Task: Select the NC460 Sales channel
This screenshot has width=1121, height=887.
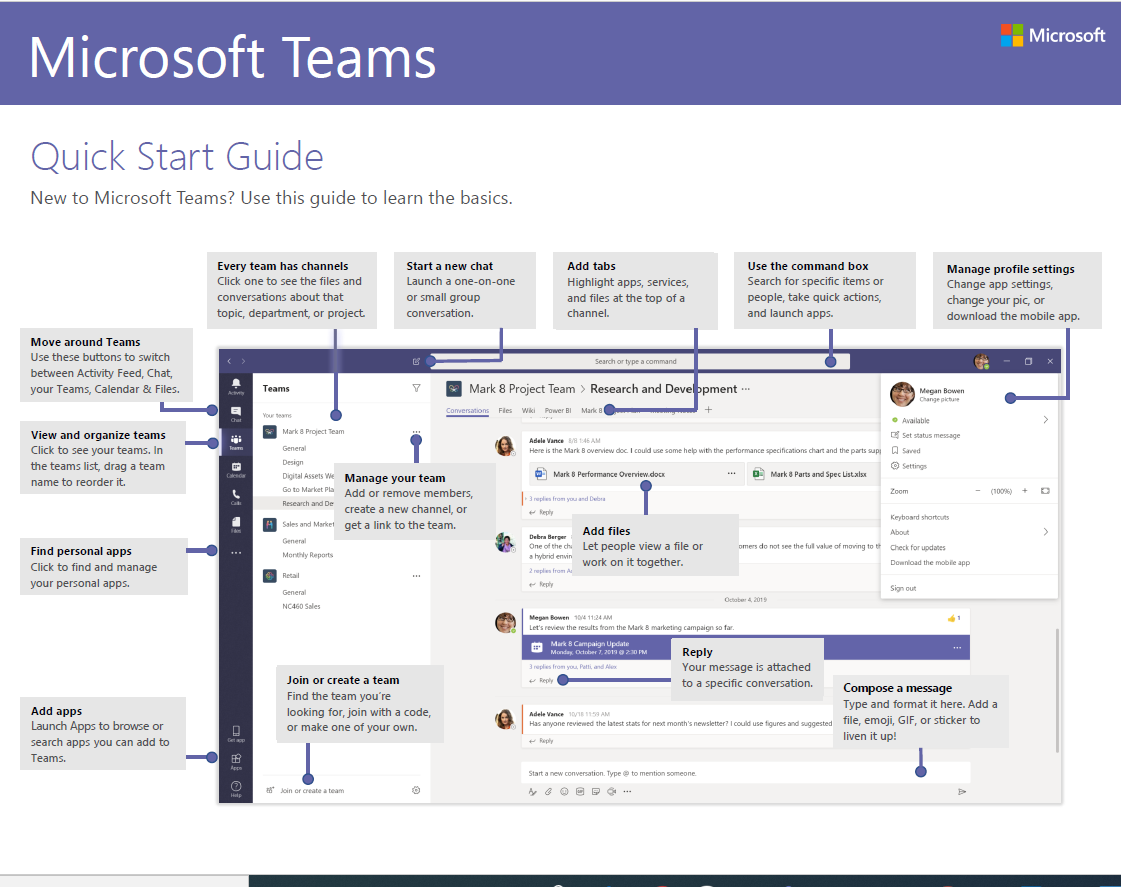Action: coord(301,606)
